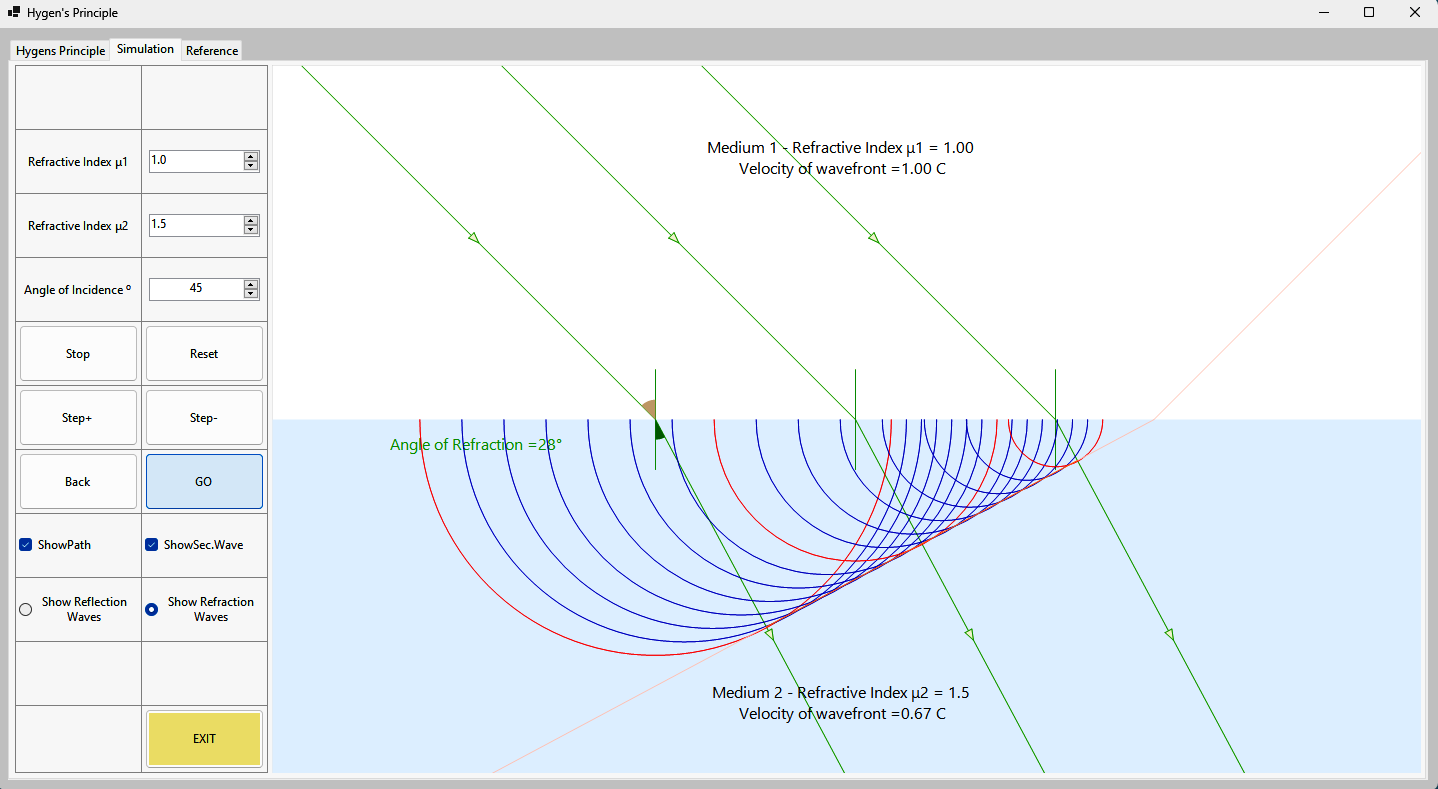Select Show Refraction Waves radio button
Screen dimensions: 1438x789
click(x=152, y=609)
